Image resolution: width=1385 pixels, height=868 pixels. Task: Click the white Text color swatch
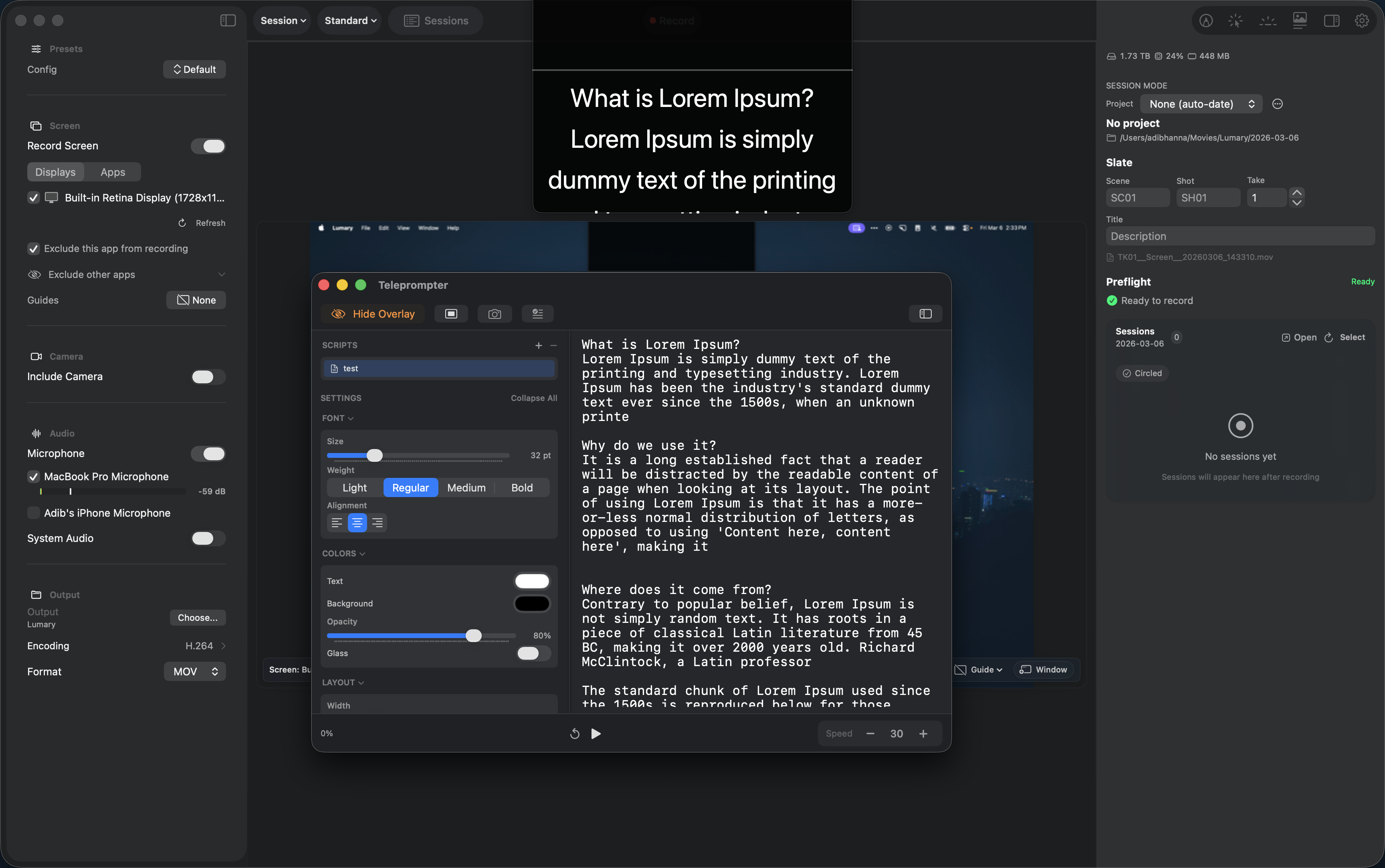click(x=531, y=580)
